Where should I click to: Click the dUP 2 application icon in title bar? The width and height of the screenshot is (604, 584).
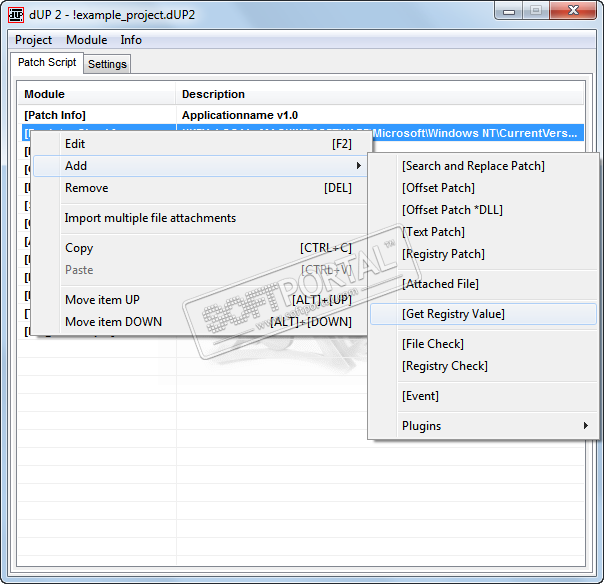[16, 13]
